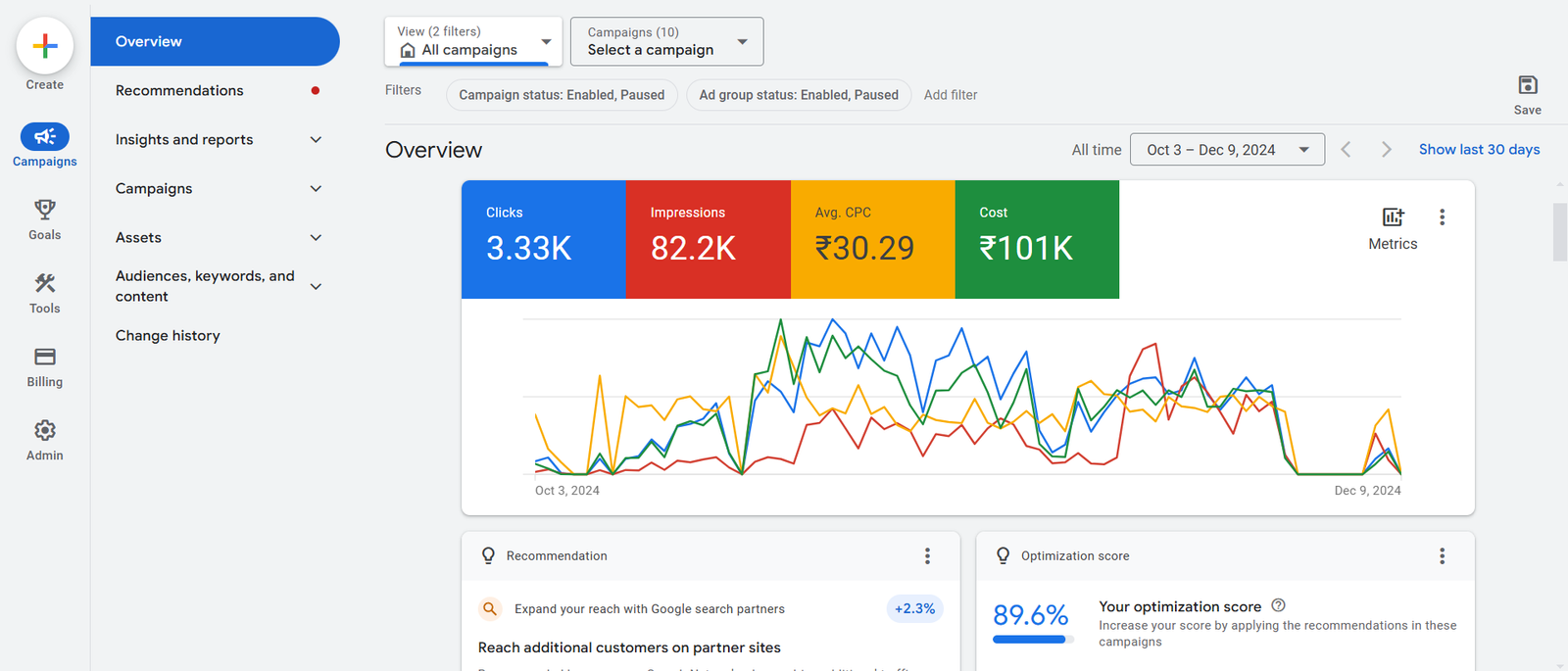Click the Dec 9, 2024 chart axis label

coord(1367,491)
